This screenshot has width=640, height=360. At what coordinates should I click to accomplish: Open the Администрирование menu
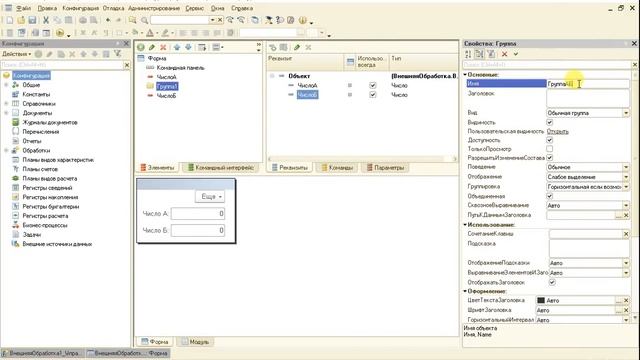pos(154,8)
